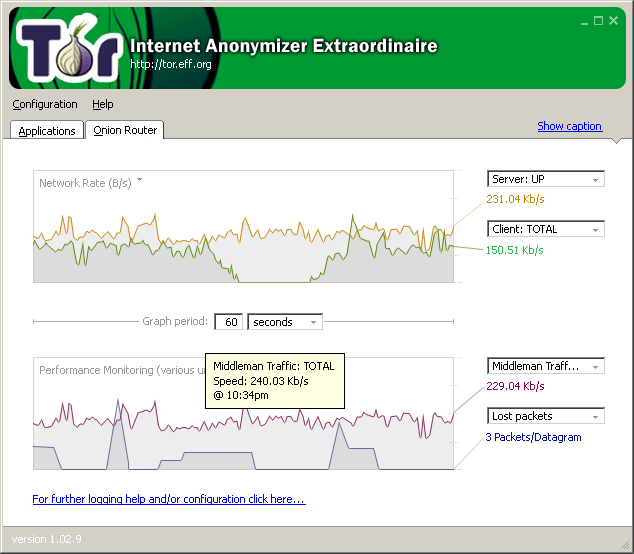Screen dimensions: 634x554
Task: Expand the Client: TOTAL dropdown
Action: tap(546, 229)
